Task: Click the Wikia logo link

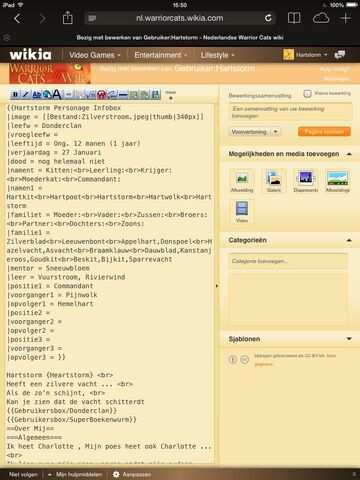Action: (31, 54)
